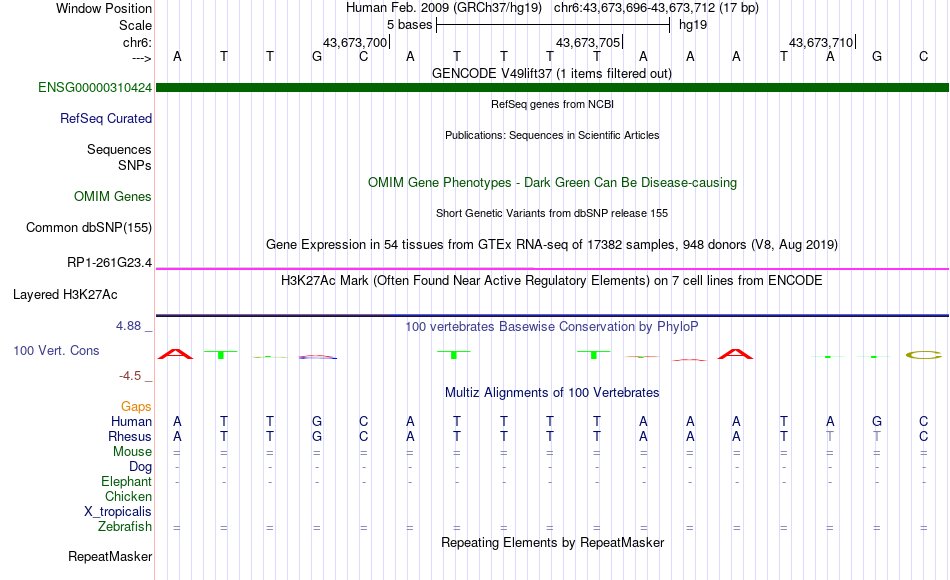The image size is (950, 580).
Task: Click the OMIM Genes track label
Action: point(113,196)
